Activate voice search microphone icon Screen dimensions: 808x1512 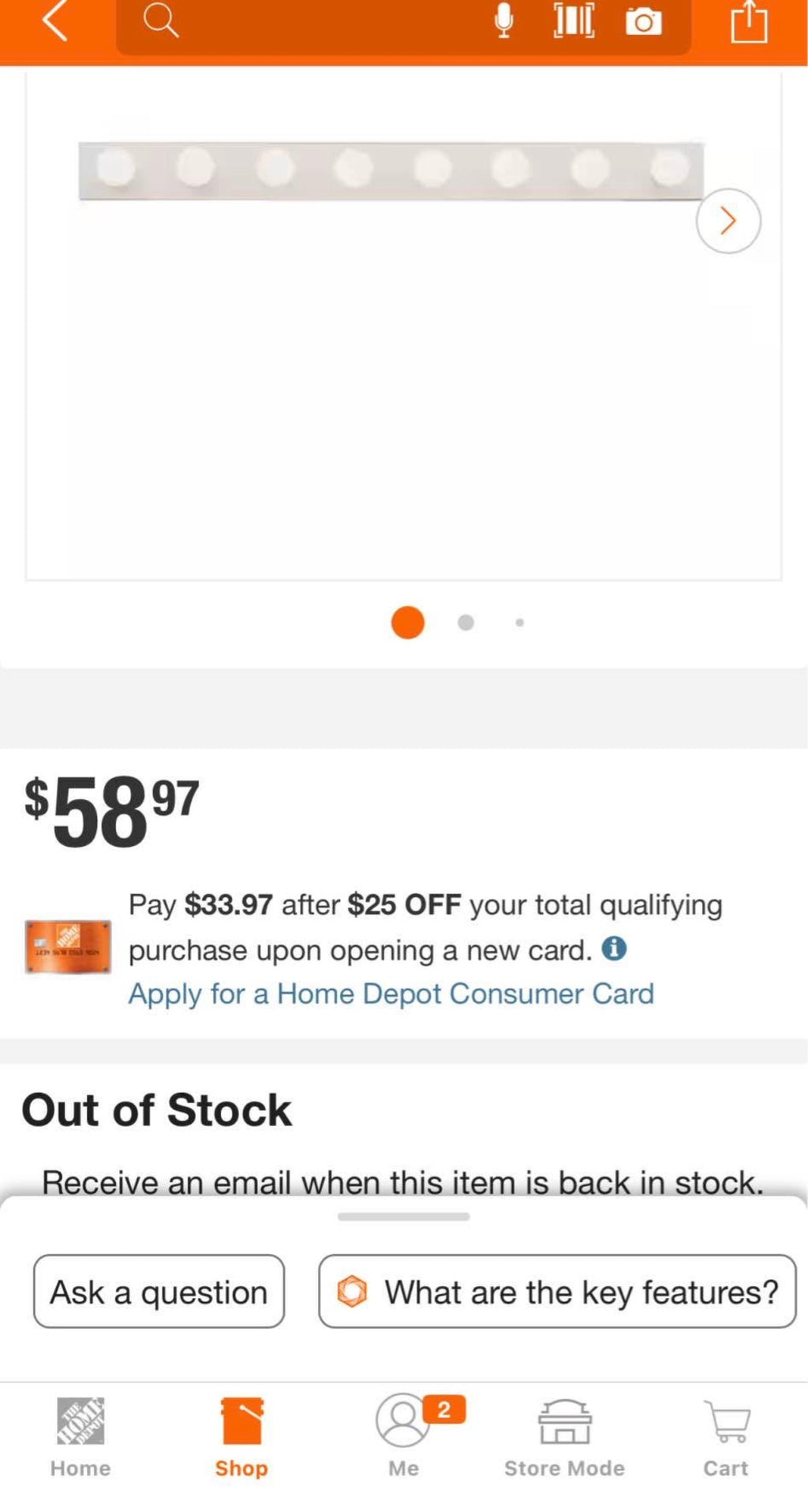click(503, 21)
